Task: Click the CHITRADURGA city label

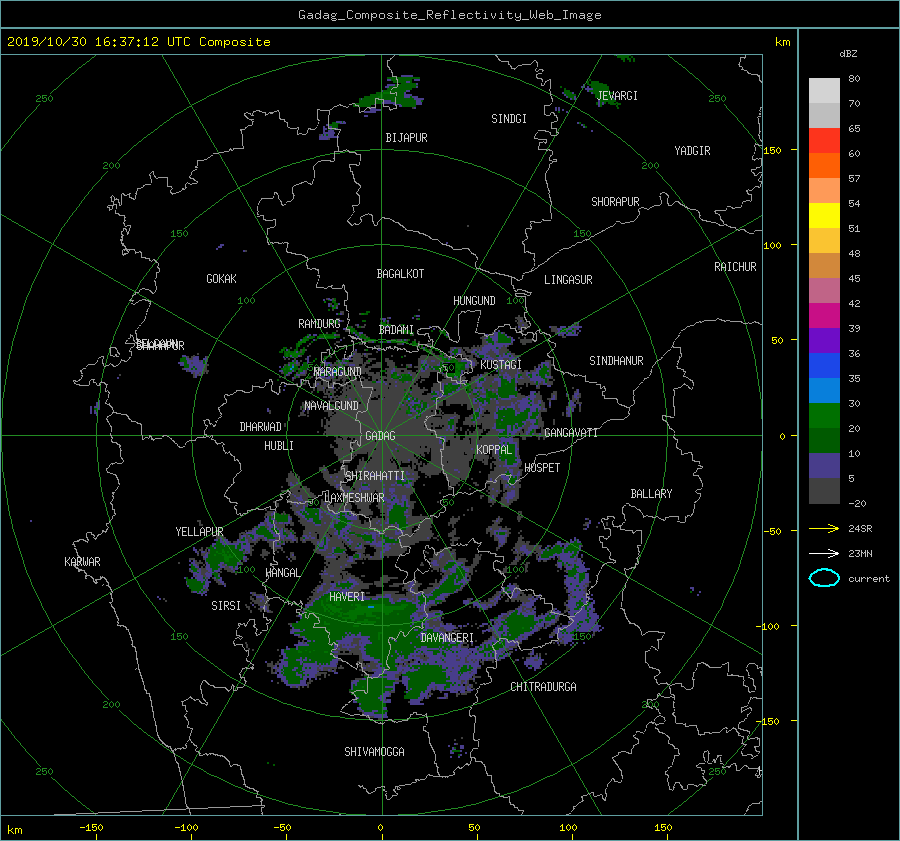Action: click(544, 687)
